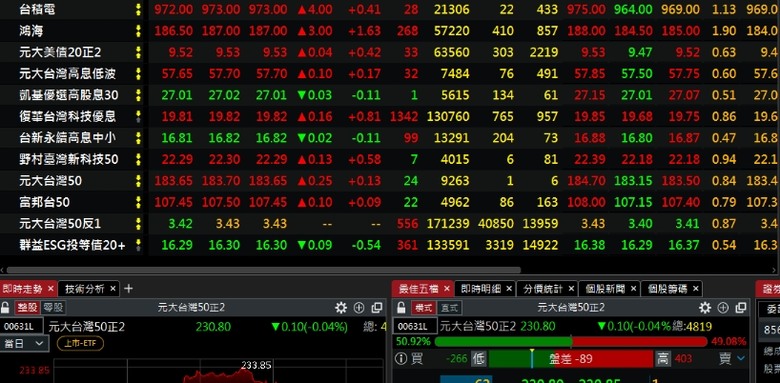780x383 pixels.
Task: Select the 野村臺灣新科技50 row name
Action: (69, 159)
